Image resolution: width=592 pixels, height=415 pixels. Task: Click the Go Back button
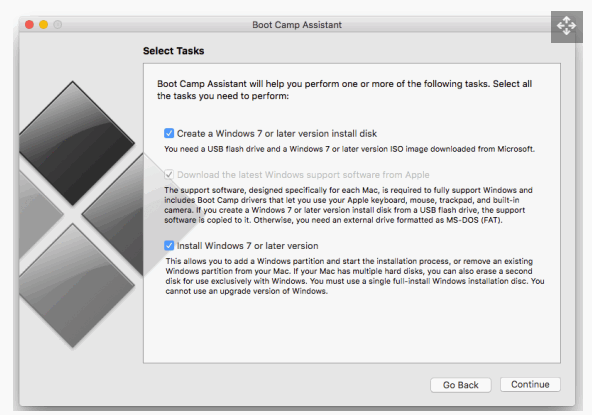pos(461,385)
